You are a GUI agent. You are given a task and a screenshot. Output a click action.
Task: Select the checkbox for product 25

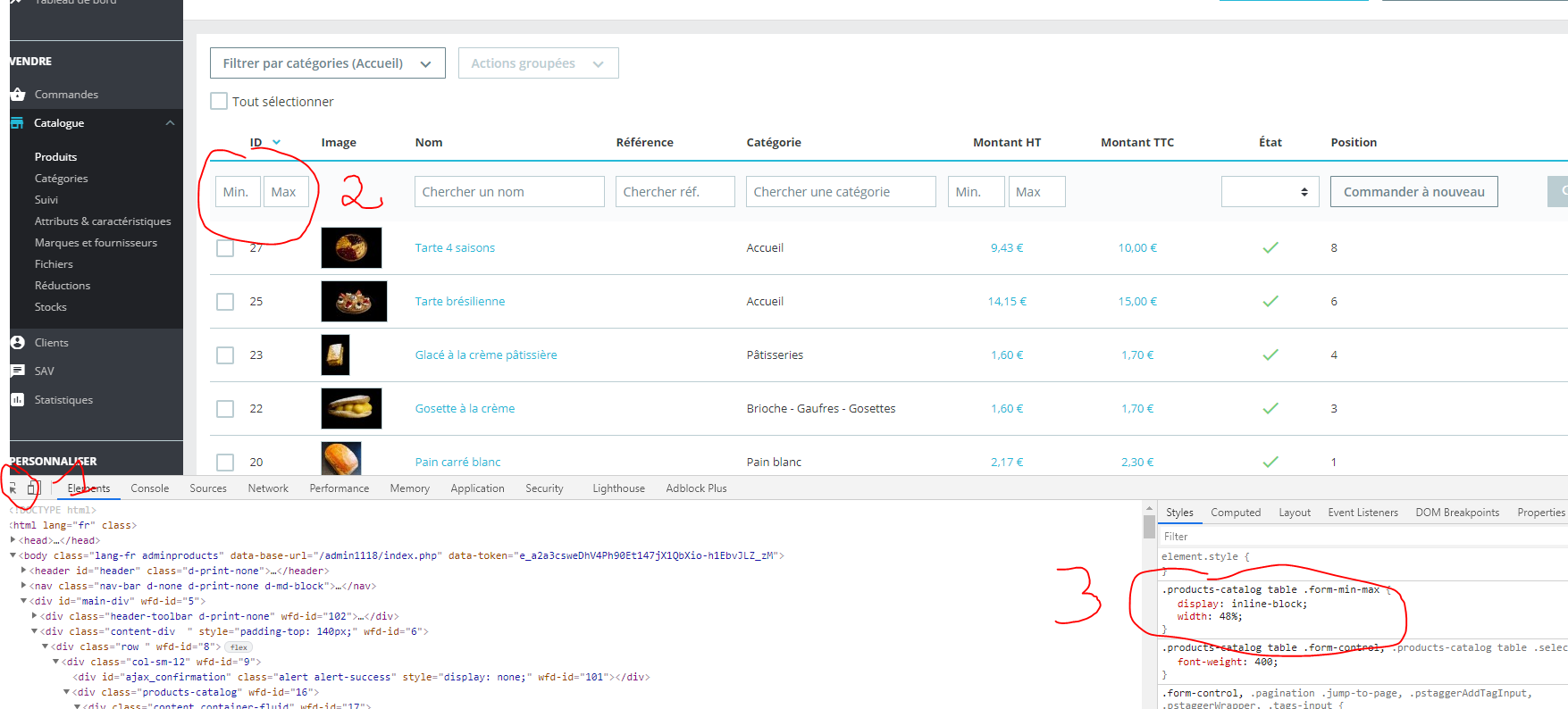pyautogui.click(x=225, y=301)
